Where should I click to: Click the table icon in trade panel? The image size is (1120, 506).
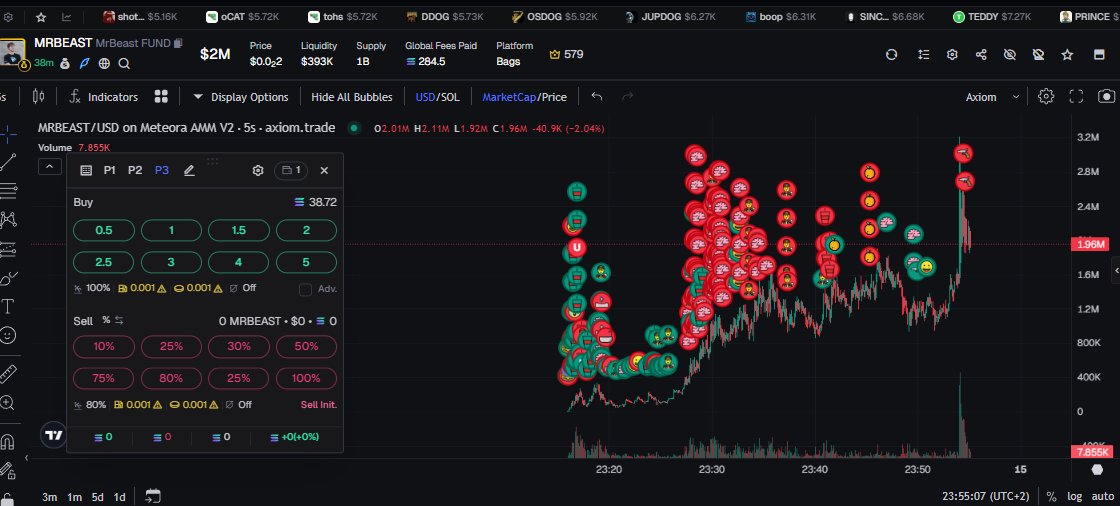pyautogui.click(x=86, y=170)
